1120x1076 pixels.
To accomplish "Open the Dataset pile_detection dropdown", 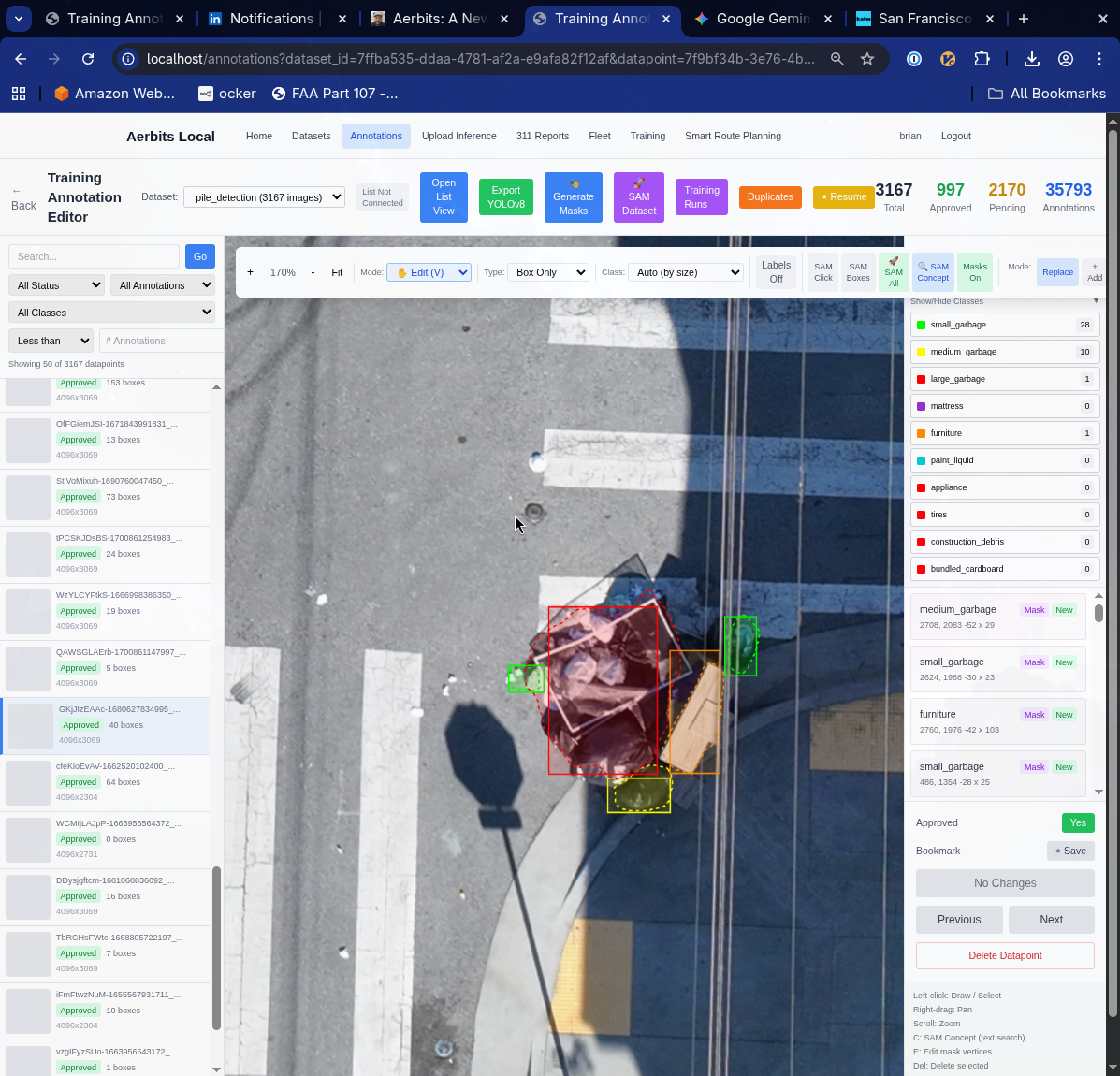I will (264, 197).
